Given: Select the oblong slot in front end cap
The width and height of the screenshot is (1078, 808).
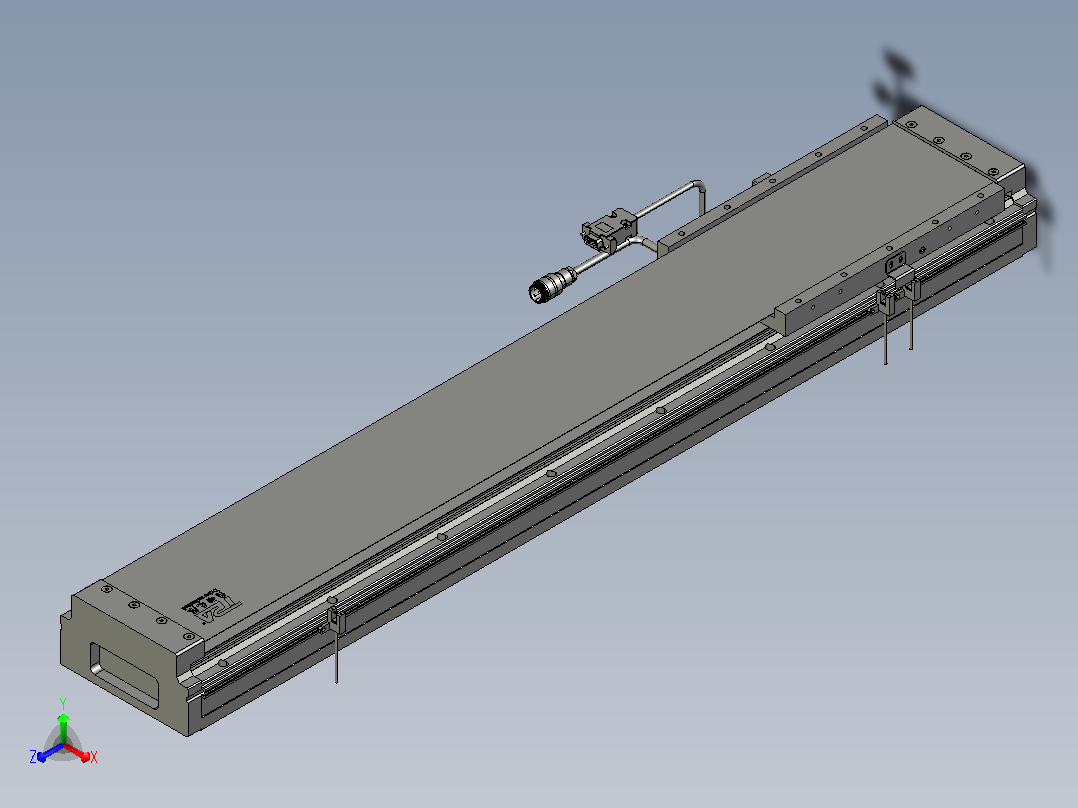Looking at the screenshot, I should pos(124,675).
